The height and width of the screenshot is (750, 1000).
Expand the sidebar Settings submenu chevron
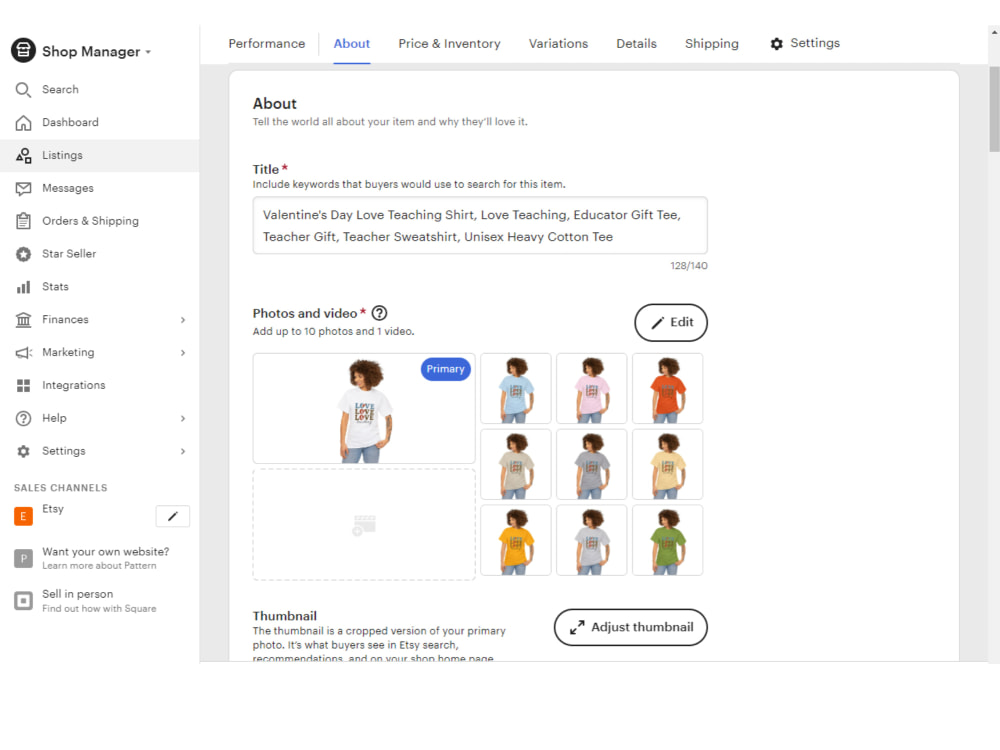click(183, 452)
